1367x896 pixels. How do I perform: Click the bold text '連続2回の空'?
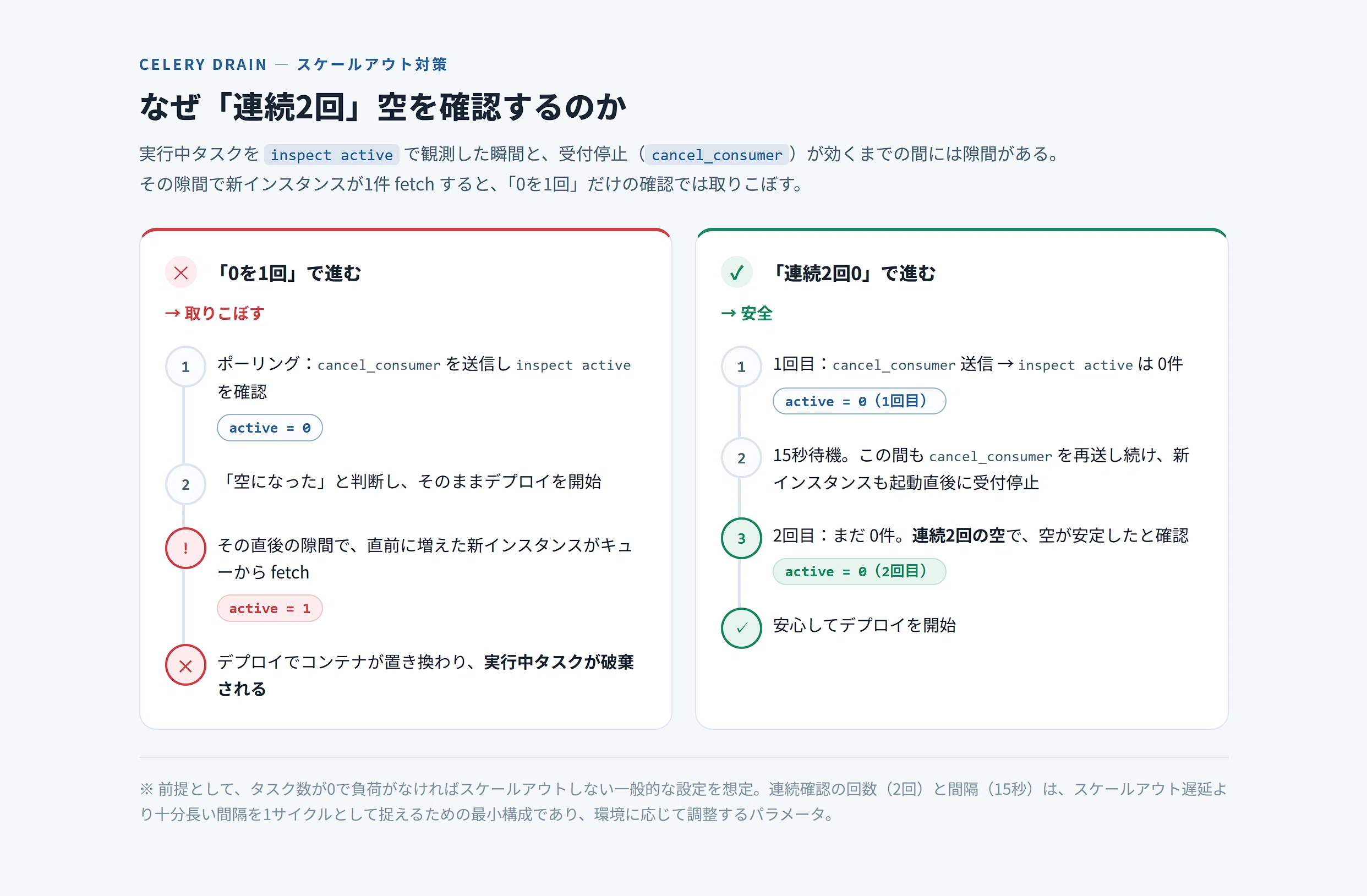coord(959,536)
